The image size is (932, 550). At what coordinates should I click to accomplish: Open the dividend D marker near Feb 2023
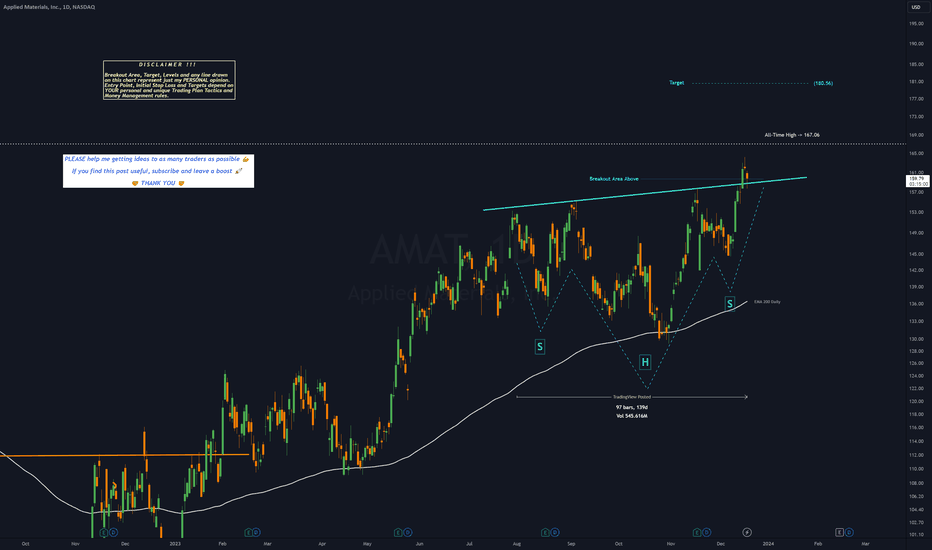(257, 532)
